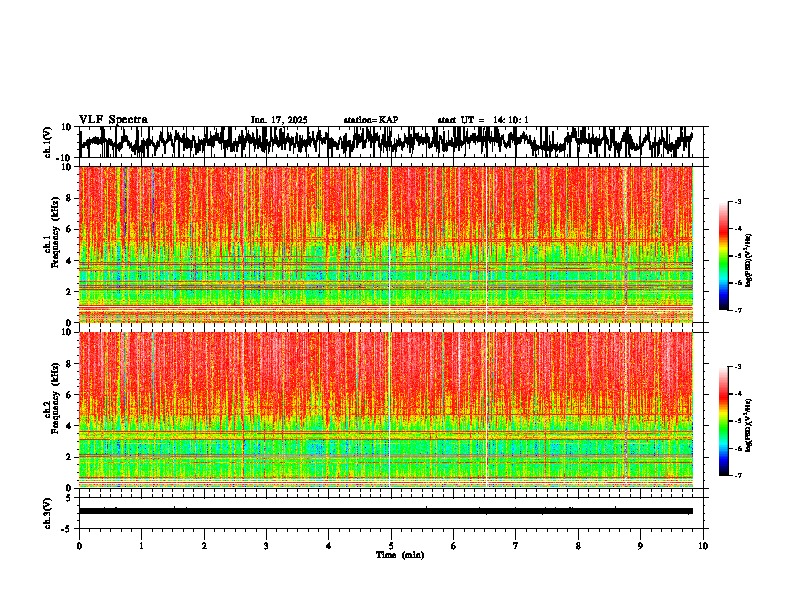The width and height of the screenshot is (792, 612).
Task: Click the 'station=KAP' label
Action: (x=371, y=120)
